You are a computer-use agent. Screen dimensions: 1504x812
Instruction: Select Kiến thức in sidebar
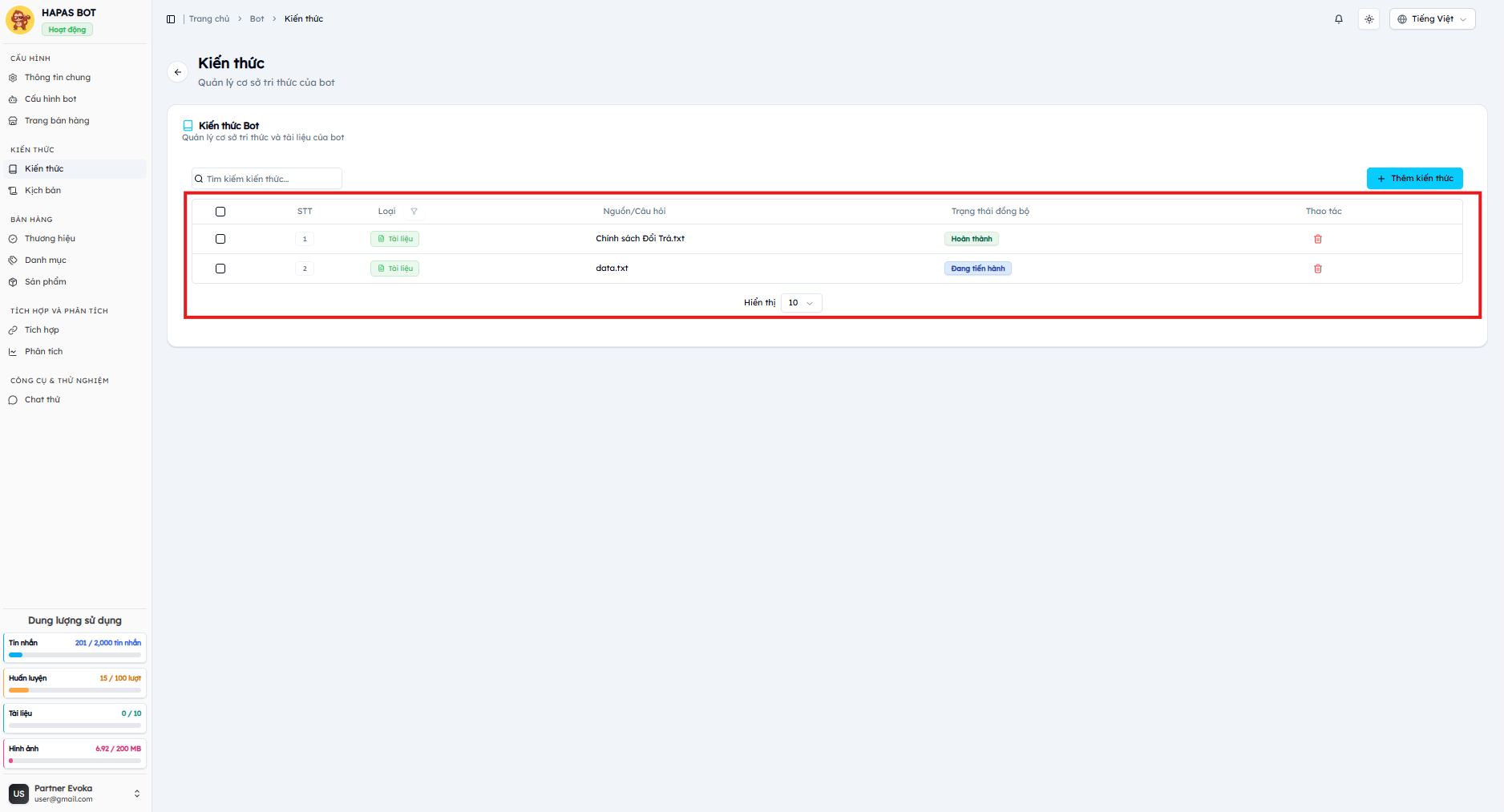tap(75, 169)
